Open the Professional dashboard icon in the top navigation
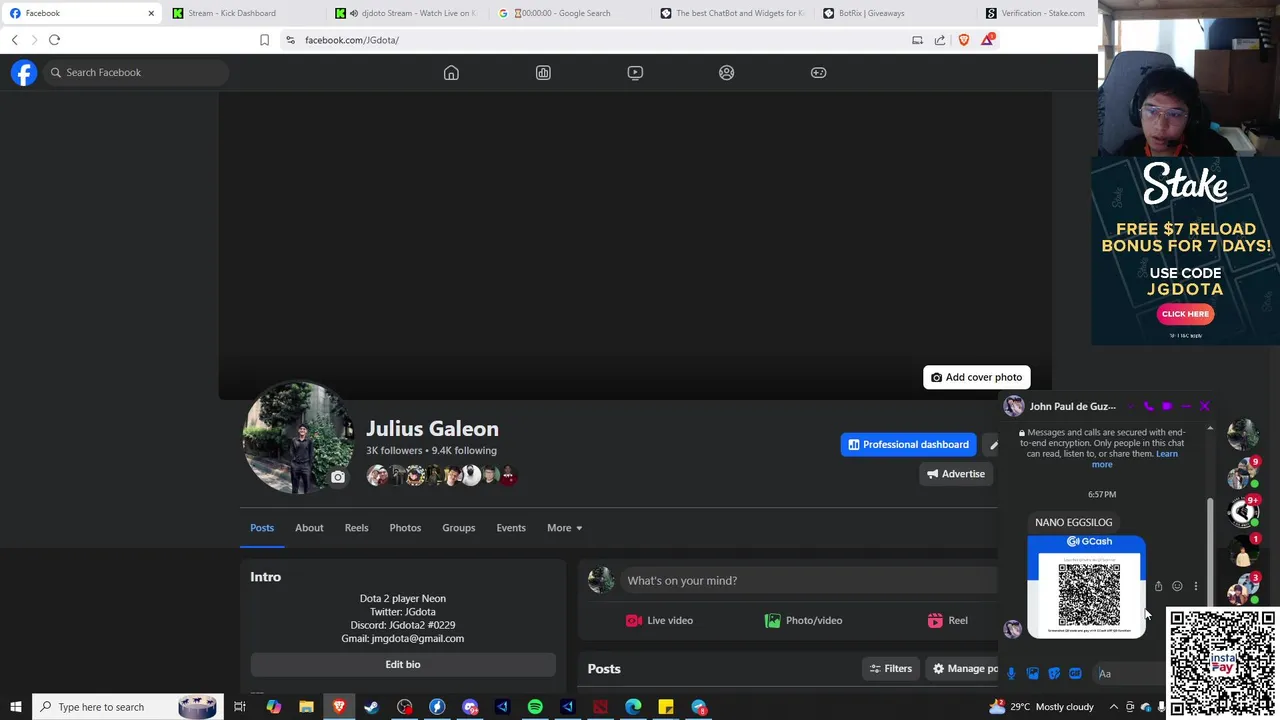 pyautogui.click(x=543, y=72)
